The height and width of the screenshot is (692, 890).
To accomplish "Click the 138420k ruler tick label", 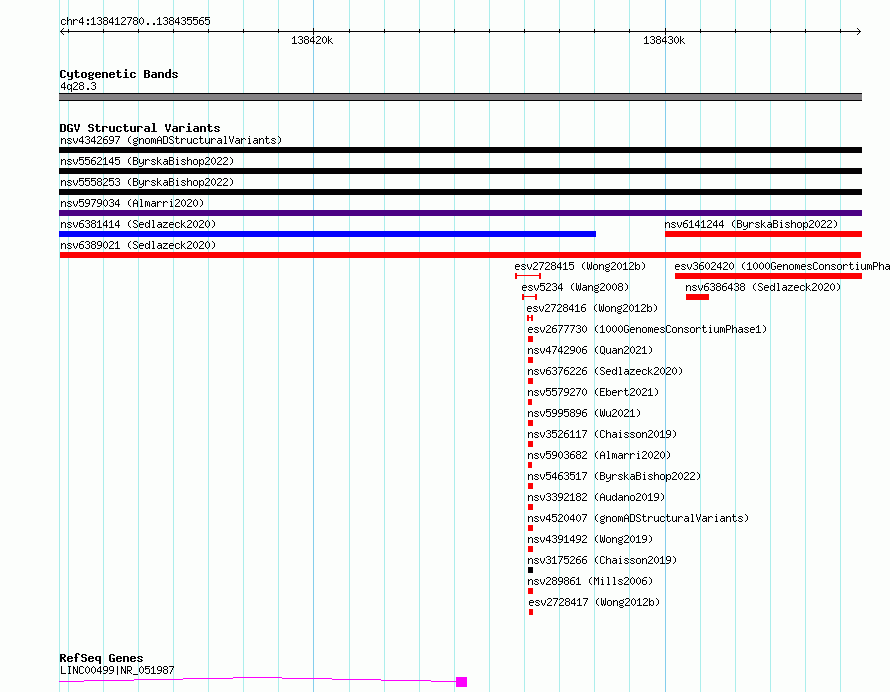I will pos(312,40).
